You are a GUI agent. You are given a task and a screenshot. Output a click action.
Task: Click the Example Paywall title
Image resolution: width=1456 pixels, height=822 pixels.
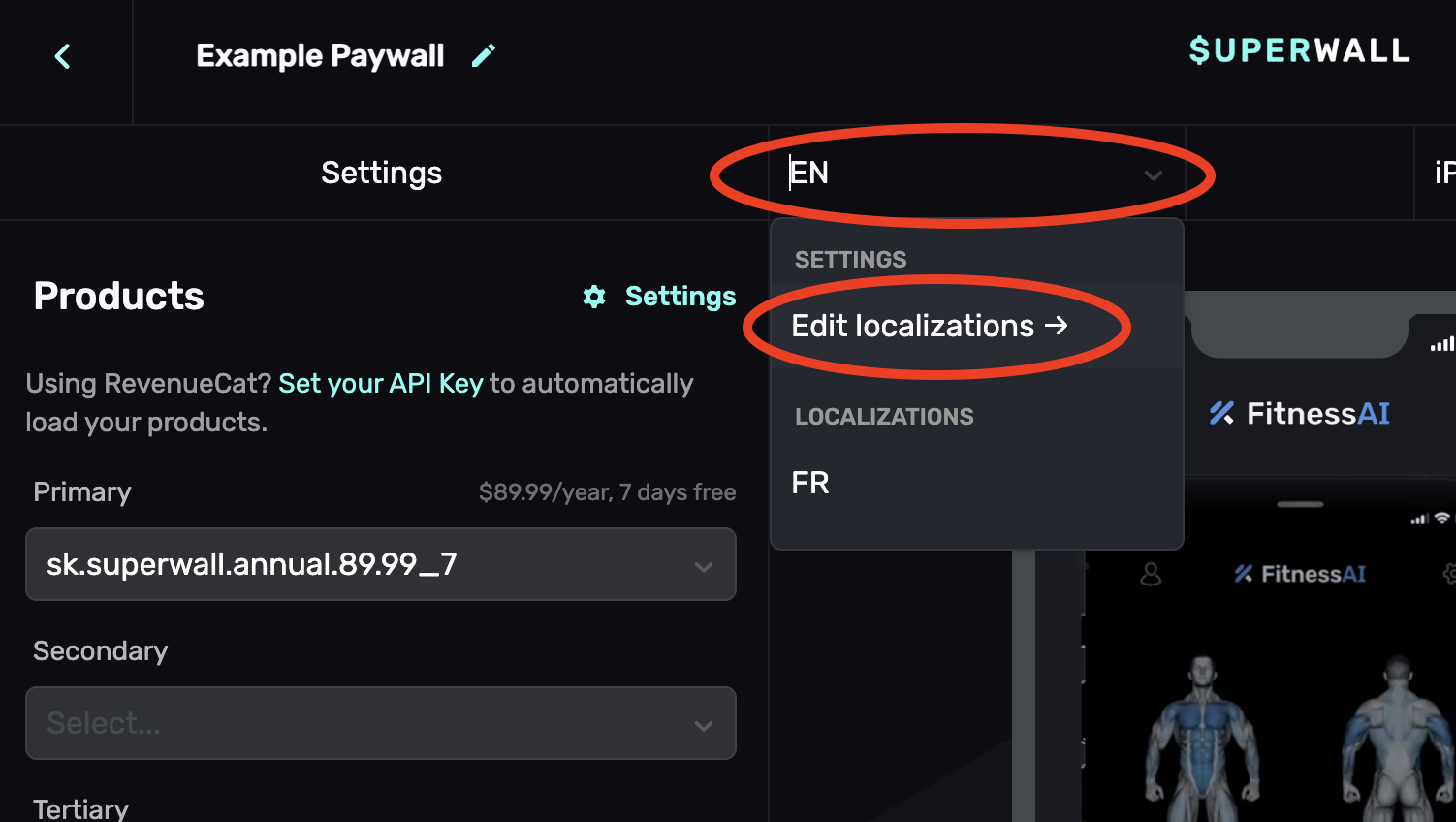[x=320, y=56]
